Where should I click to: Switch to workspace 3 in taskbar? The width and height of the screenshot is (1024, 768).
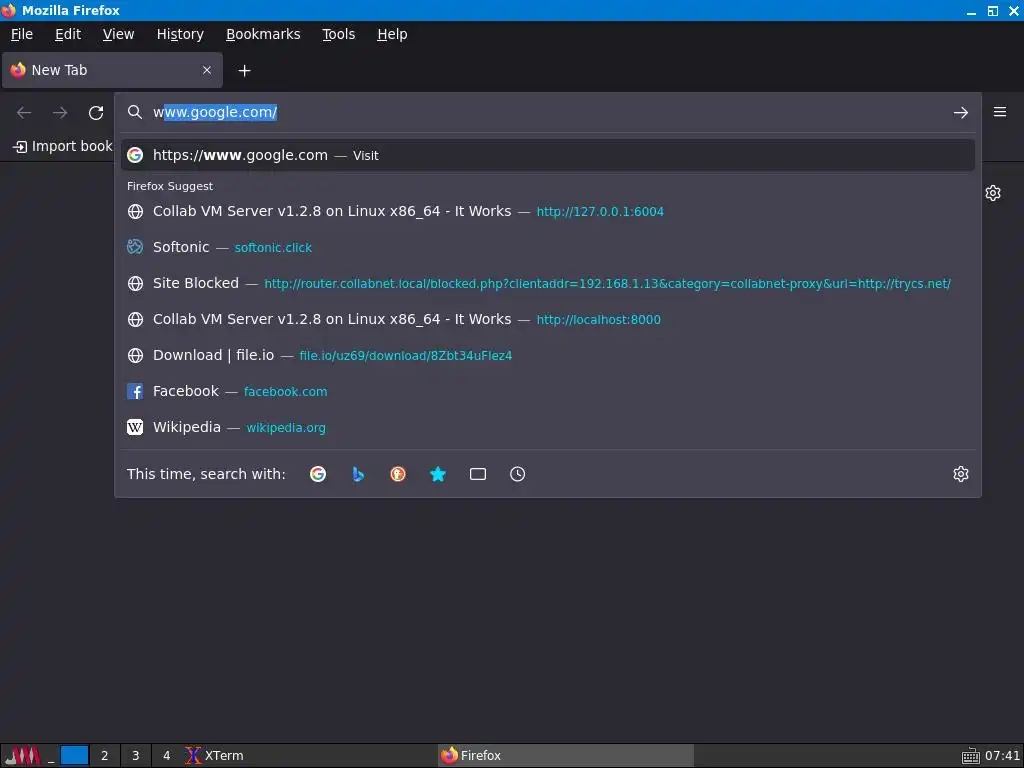tap(136, 756)
